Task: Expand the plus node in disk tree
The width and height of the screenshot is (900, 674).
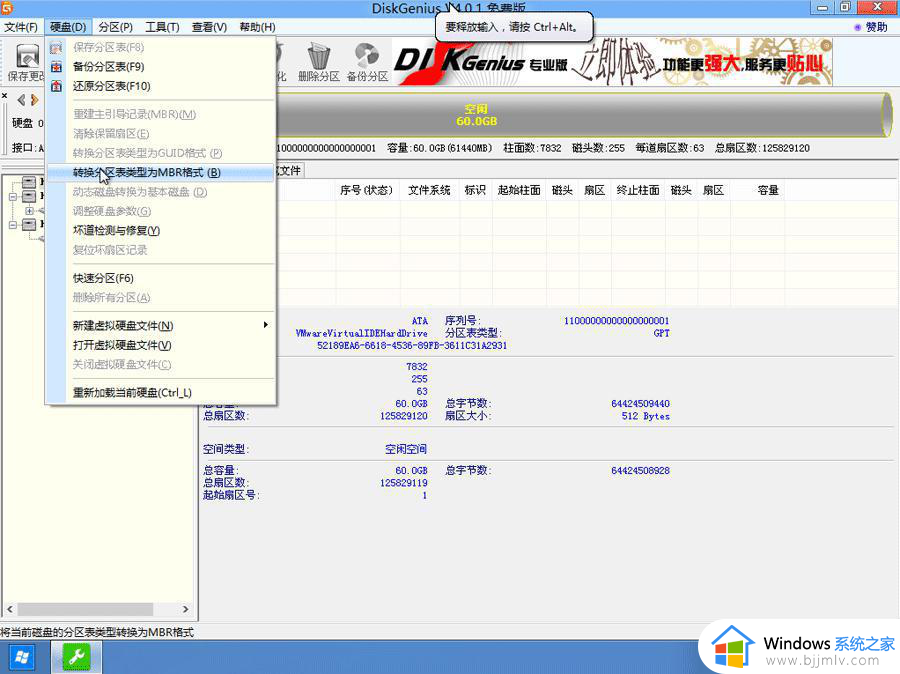Action: 29,211
